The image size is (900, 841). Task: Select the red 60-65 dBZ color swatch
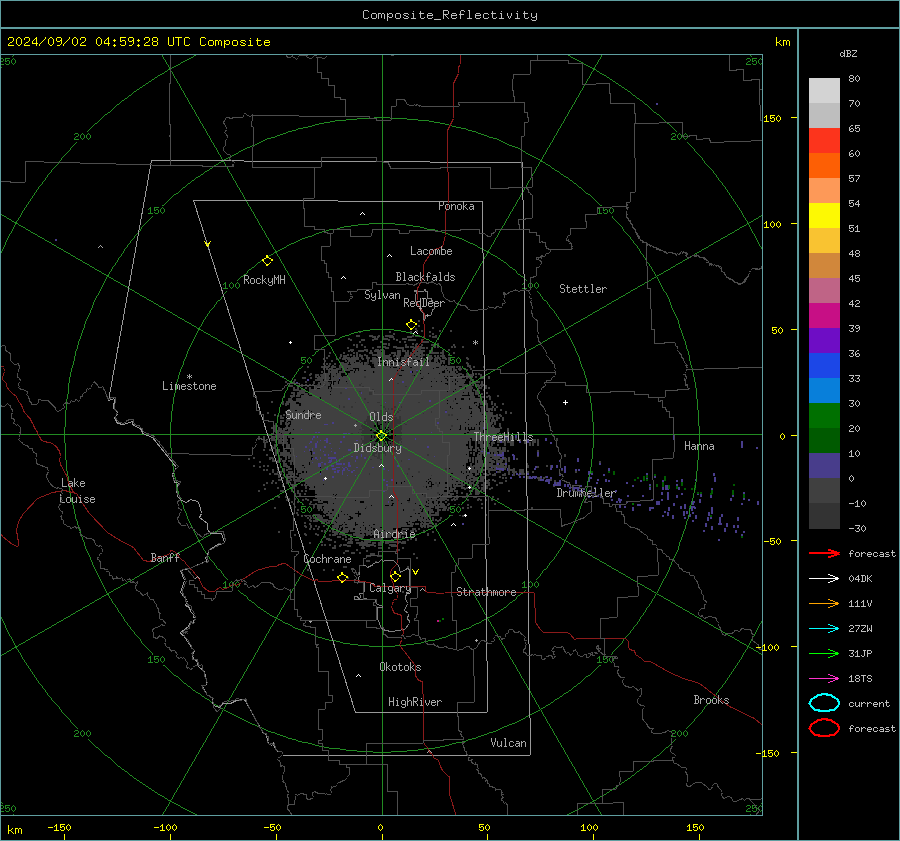(824, 141)
